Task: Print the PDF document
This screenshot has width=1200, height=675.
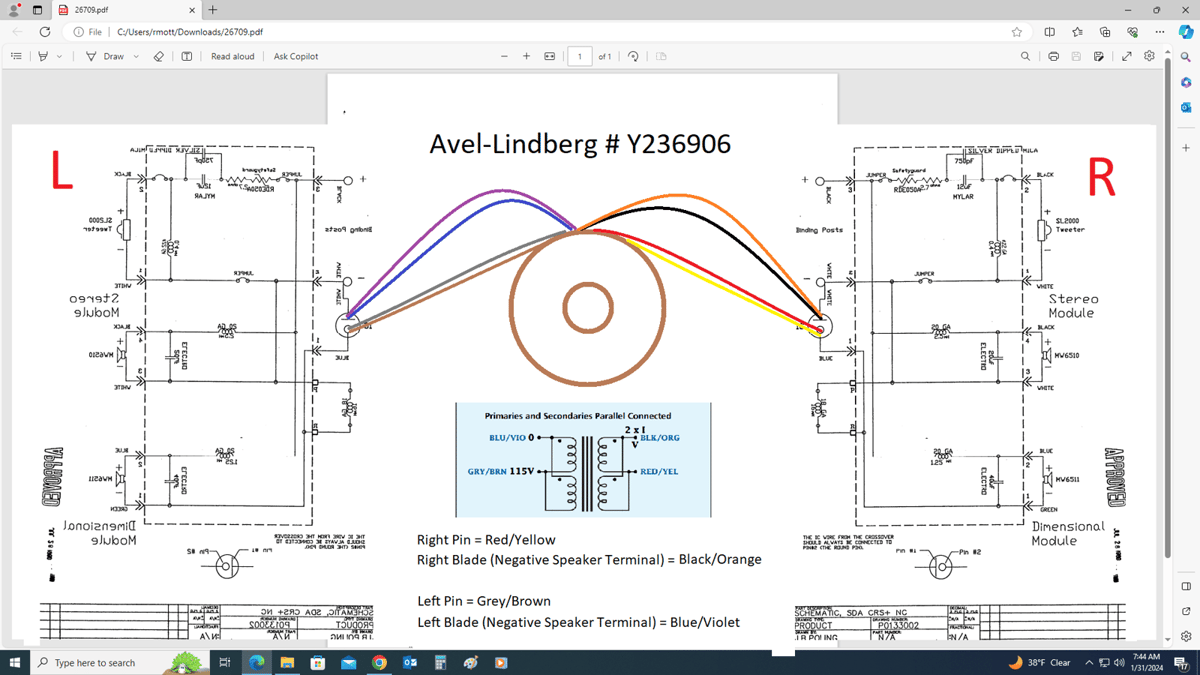Action: point(1053,57)
